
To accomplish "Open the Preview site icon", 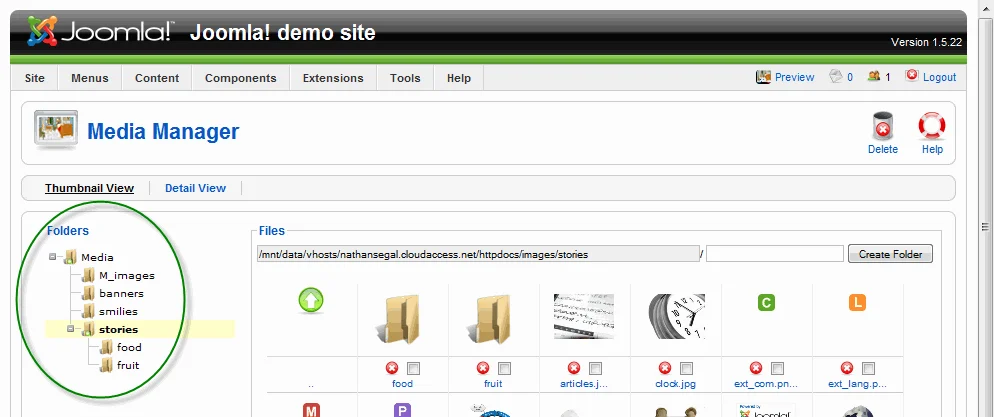I will coord(763,77).
